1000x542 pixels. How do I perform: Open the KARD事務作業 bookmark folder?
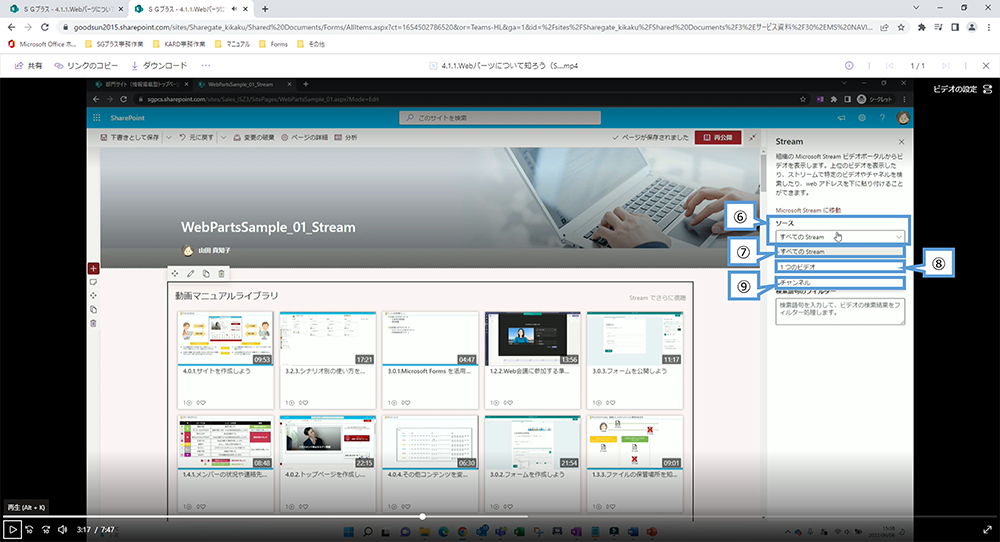pyautogui.click(x=179, y=44)
